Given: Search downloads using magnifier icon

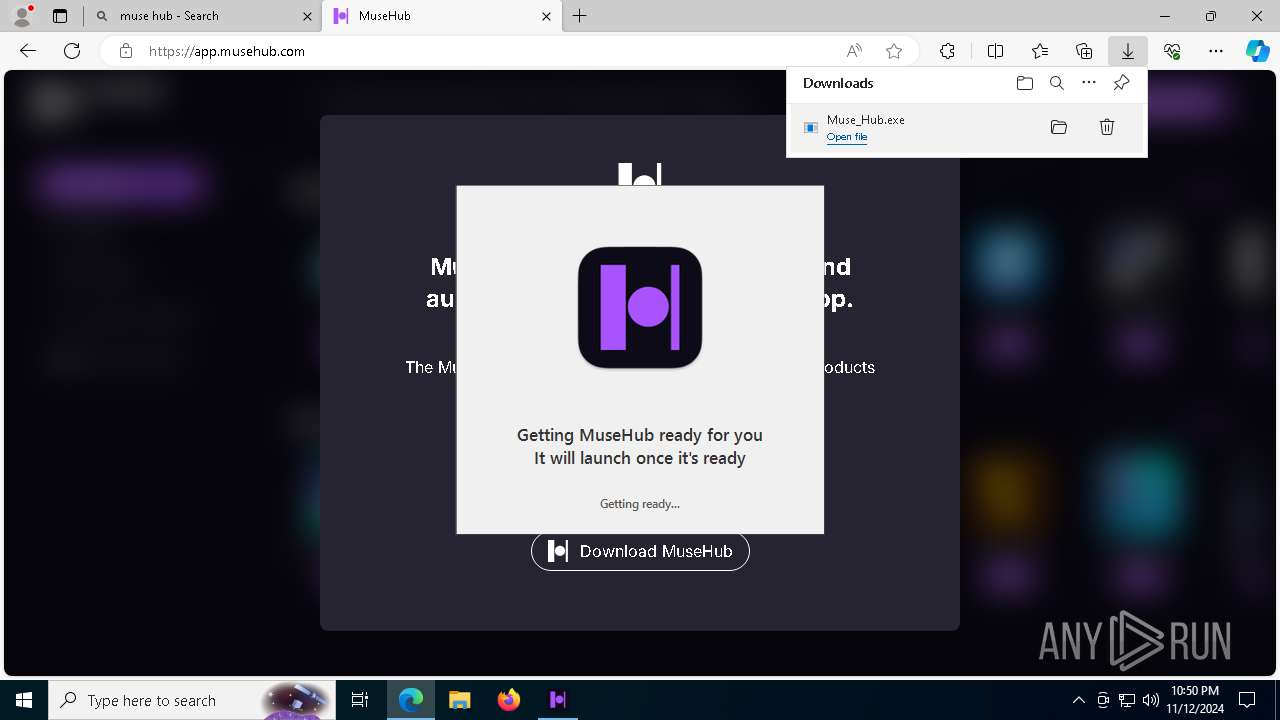Looking at the screenshot, I should (x=1056, y=83).
